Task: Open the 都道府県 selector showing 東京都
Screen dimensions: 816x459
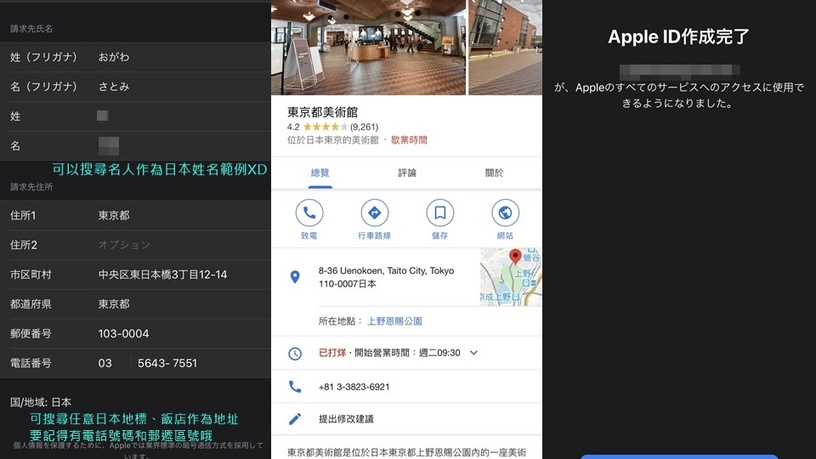Action: tap(135, 304)
